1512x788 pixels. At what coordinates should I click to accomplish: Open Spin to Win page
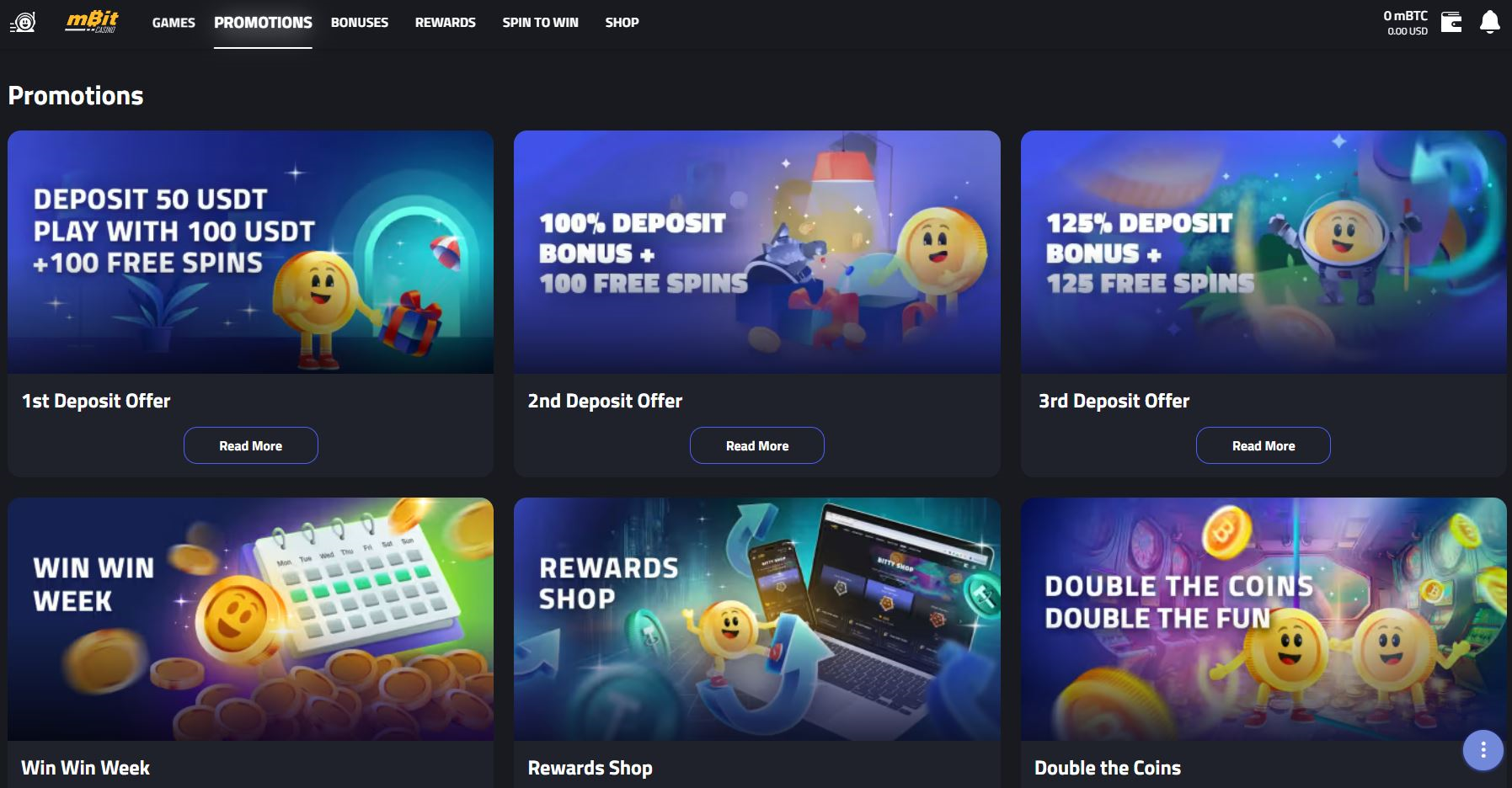click(541, 23)
